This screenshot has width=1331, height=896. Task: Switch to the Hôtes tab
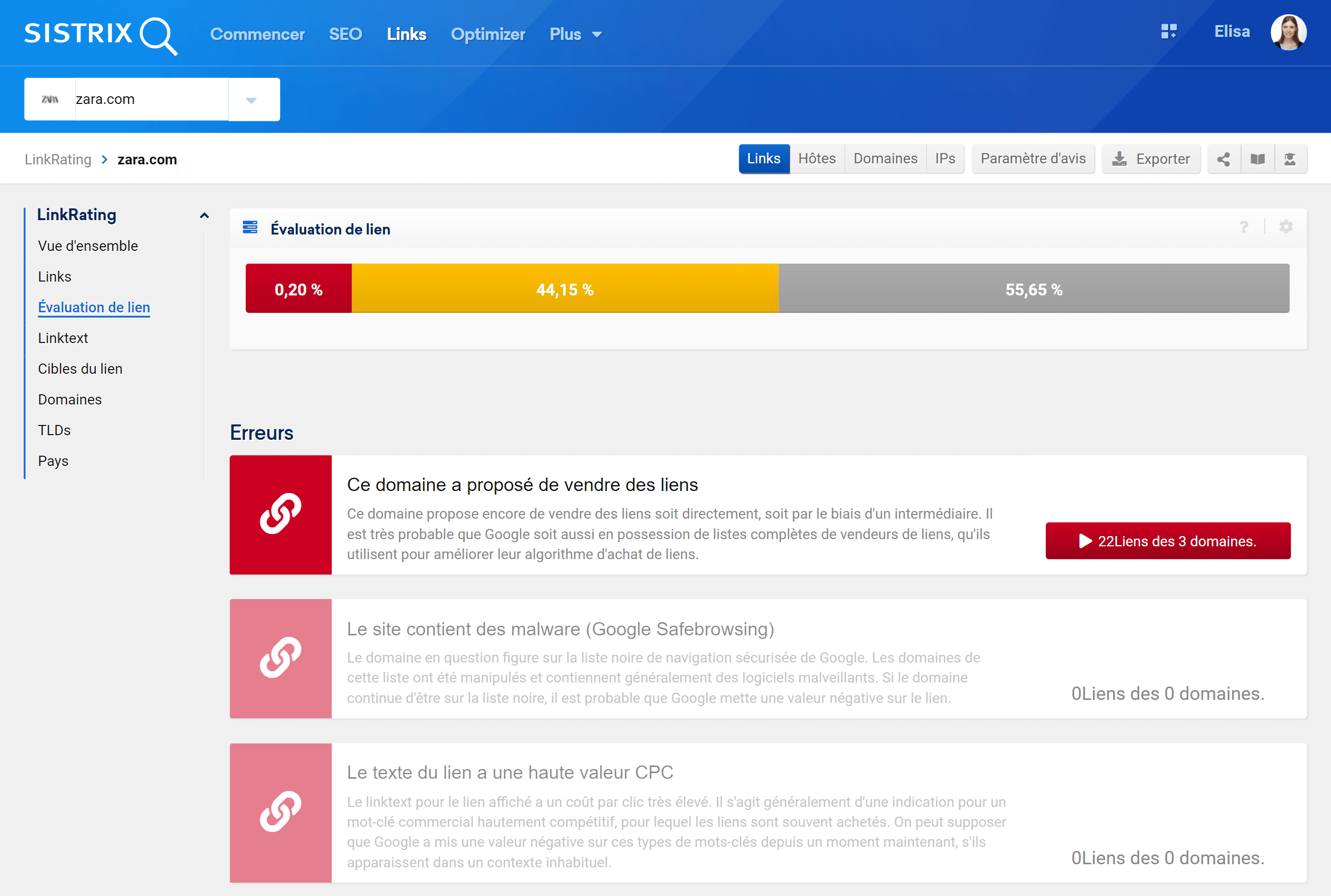coord(817,159)
